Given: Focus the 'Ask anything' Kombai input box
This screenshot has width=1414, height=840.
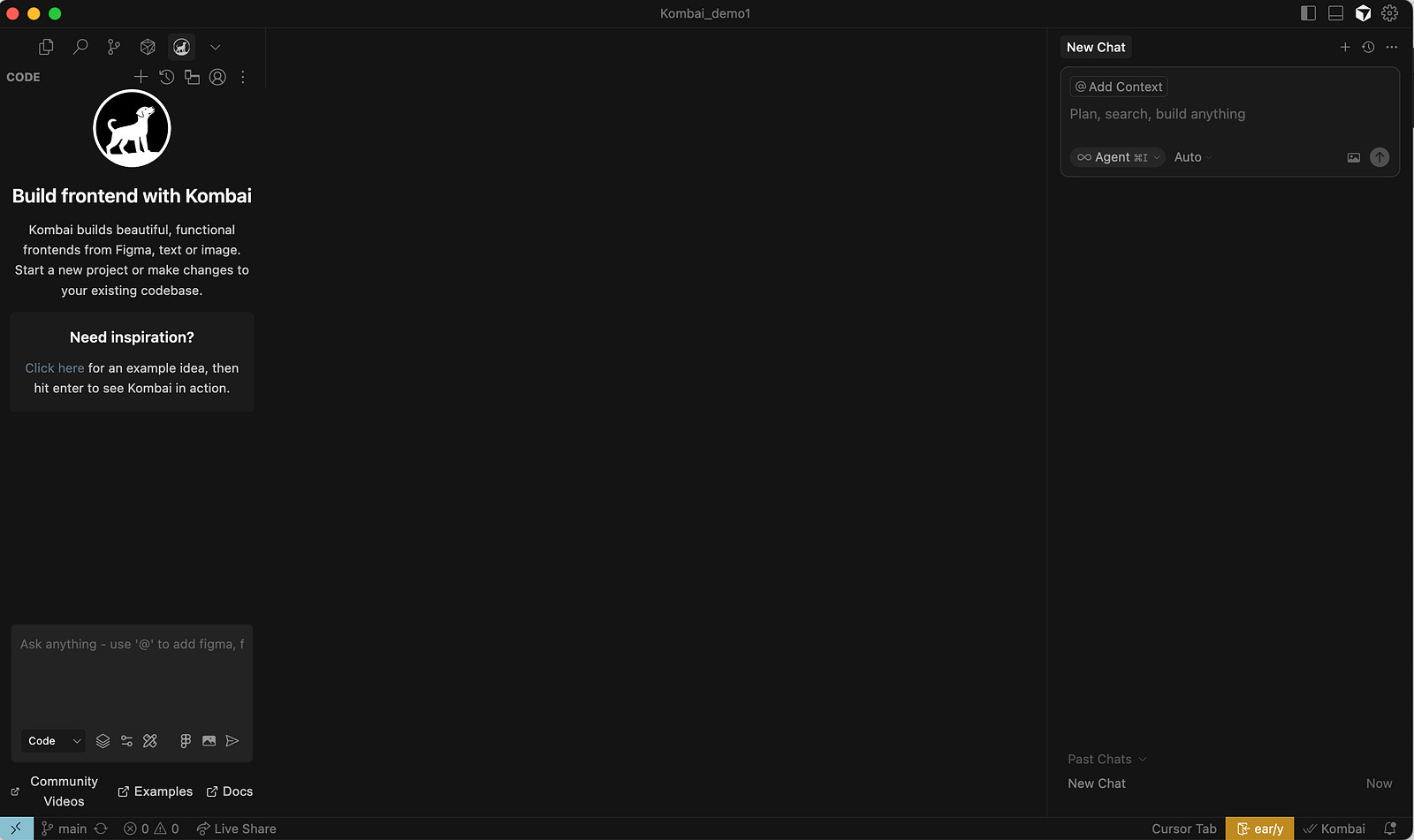Looking at the screenshot, I should click(132, 676).
